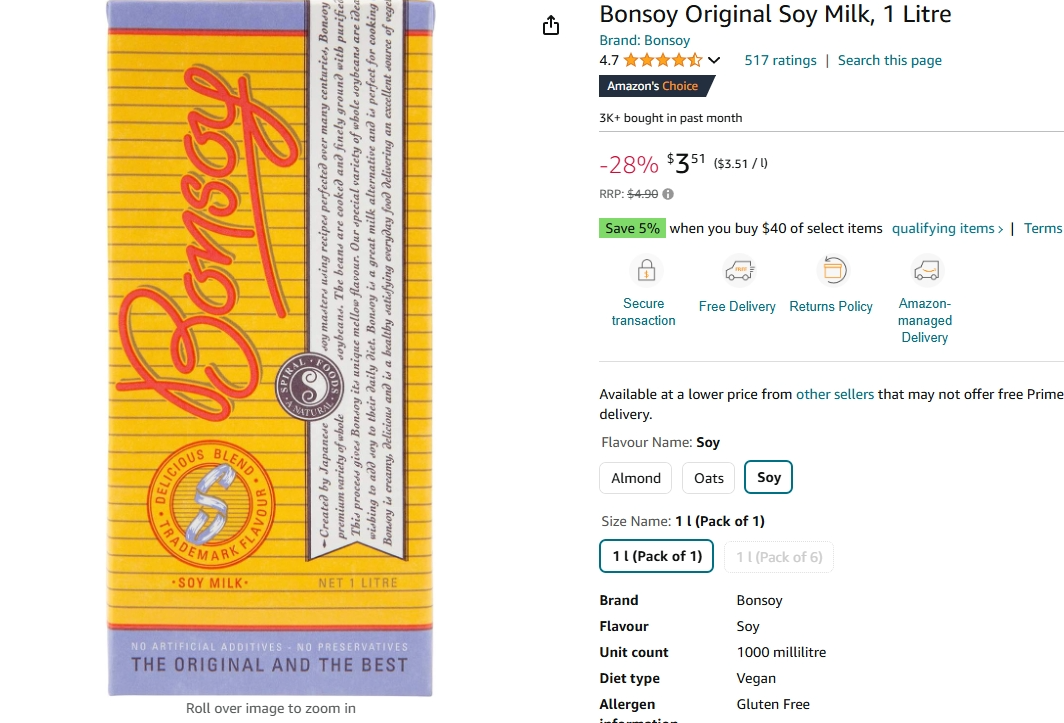This screenshot has width=1064, height=723.
Task: Expand the ratings breakdown chevron
Action: tap(714, 60)
